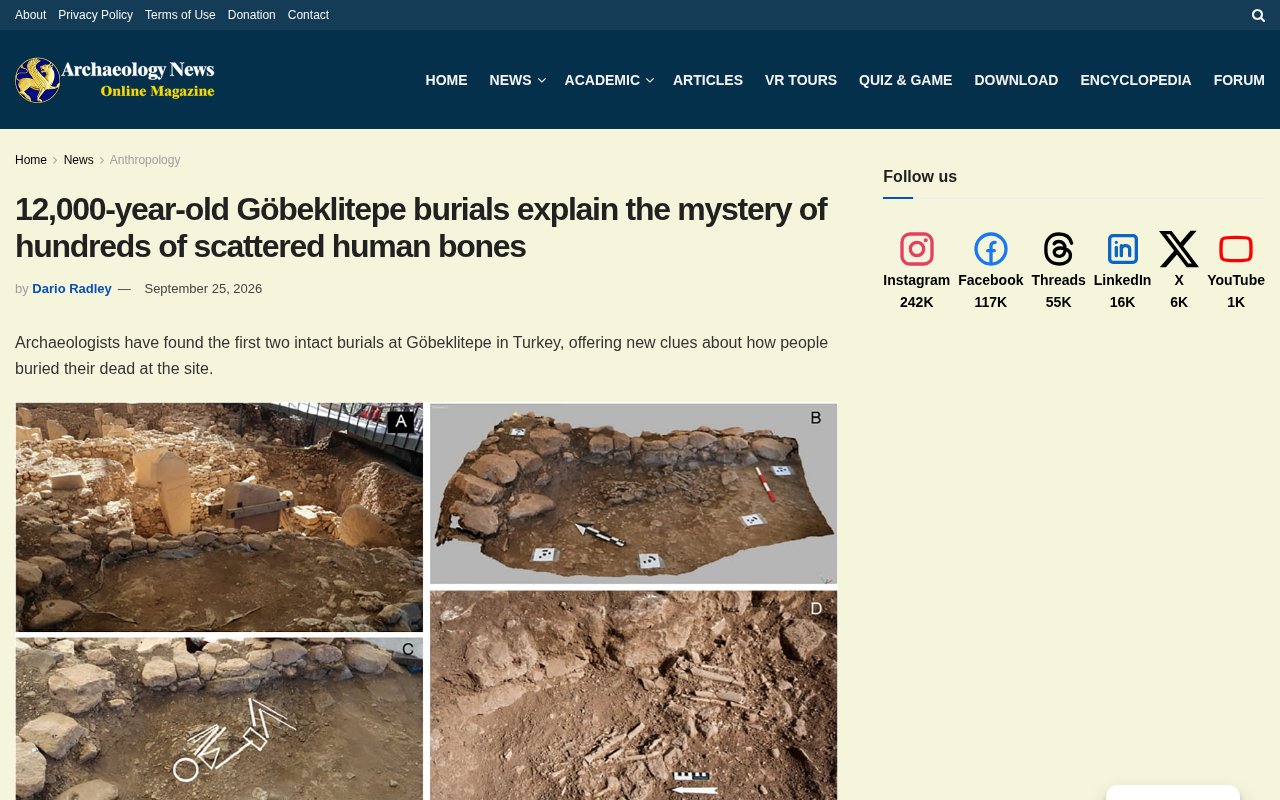Screen dimensions: 1280x800
Task: Click the Facebook 117K follower count
Action: [x=991, y=302]
